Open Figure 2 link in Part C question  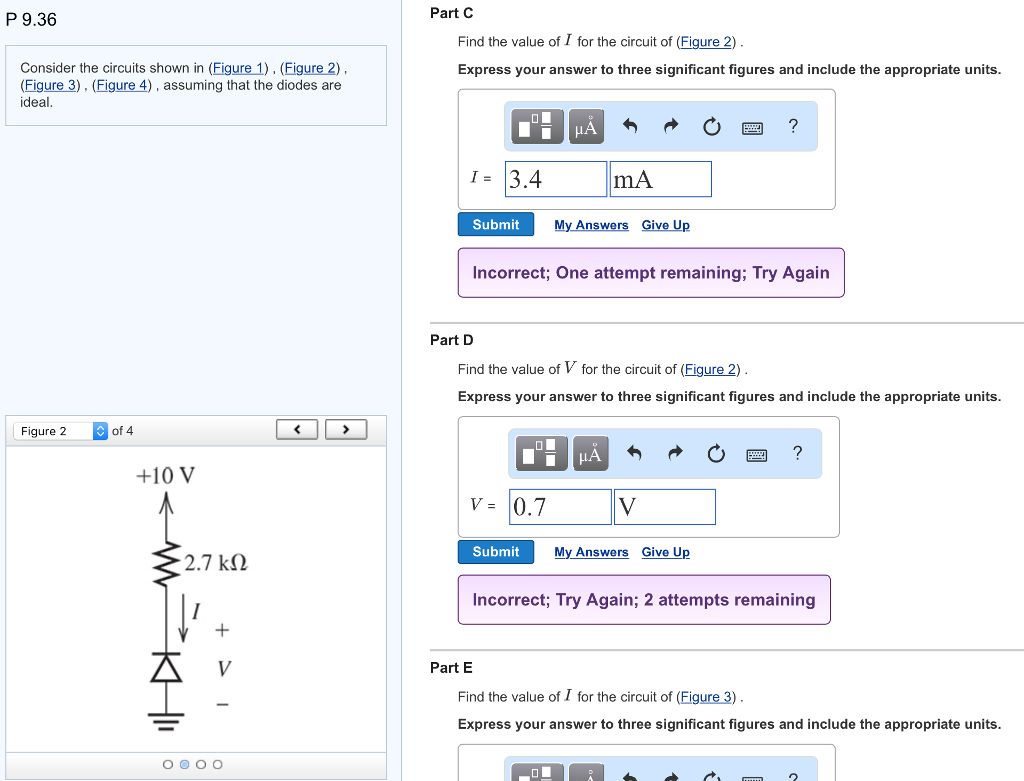[x=706, y=42]
